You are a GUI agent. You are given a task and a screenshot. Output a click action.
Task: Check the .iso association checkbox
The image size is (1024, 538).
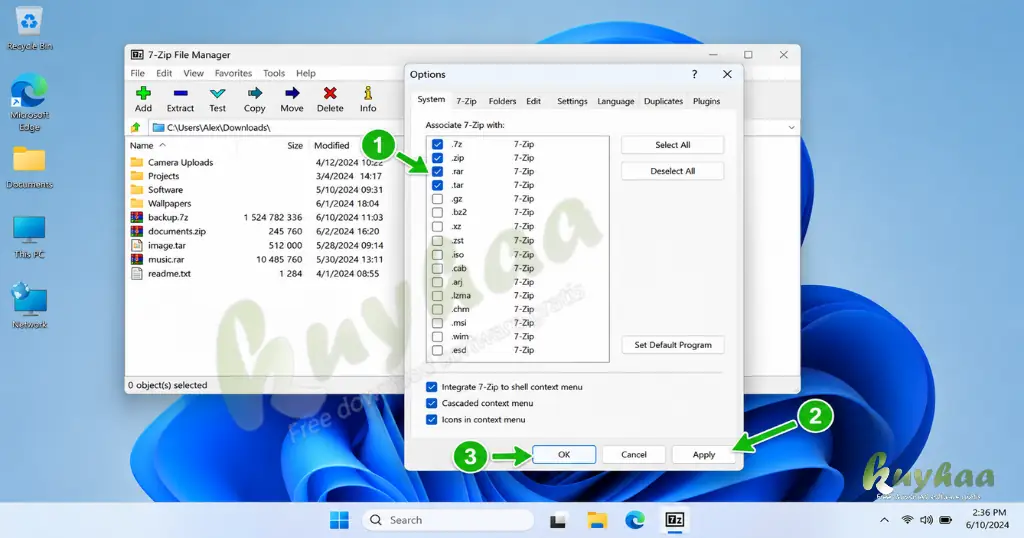click(x=438, y=255)
